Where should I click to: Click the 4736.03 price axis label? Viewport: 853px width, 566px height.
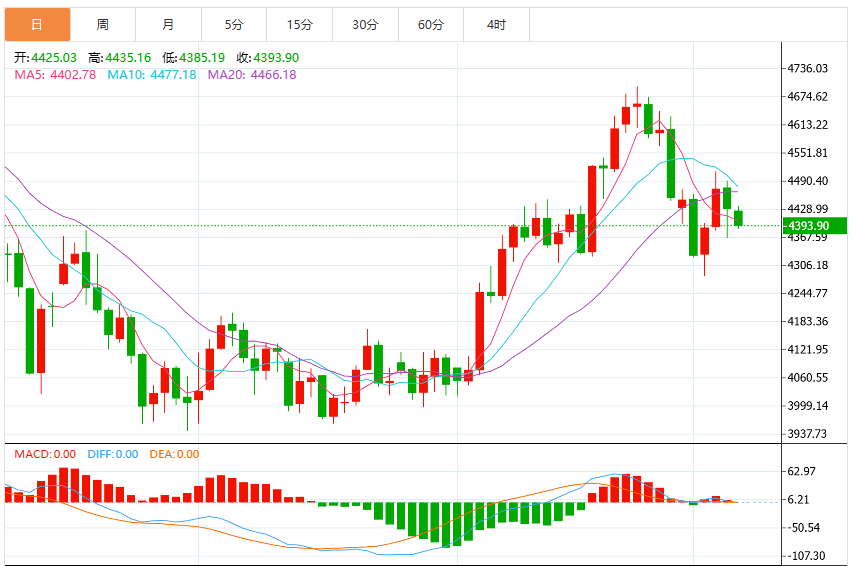pos(808,69)
